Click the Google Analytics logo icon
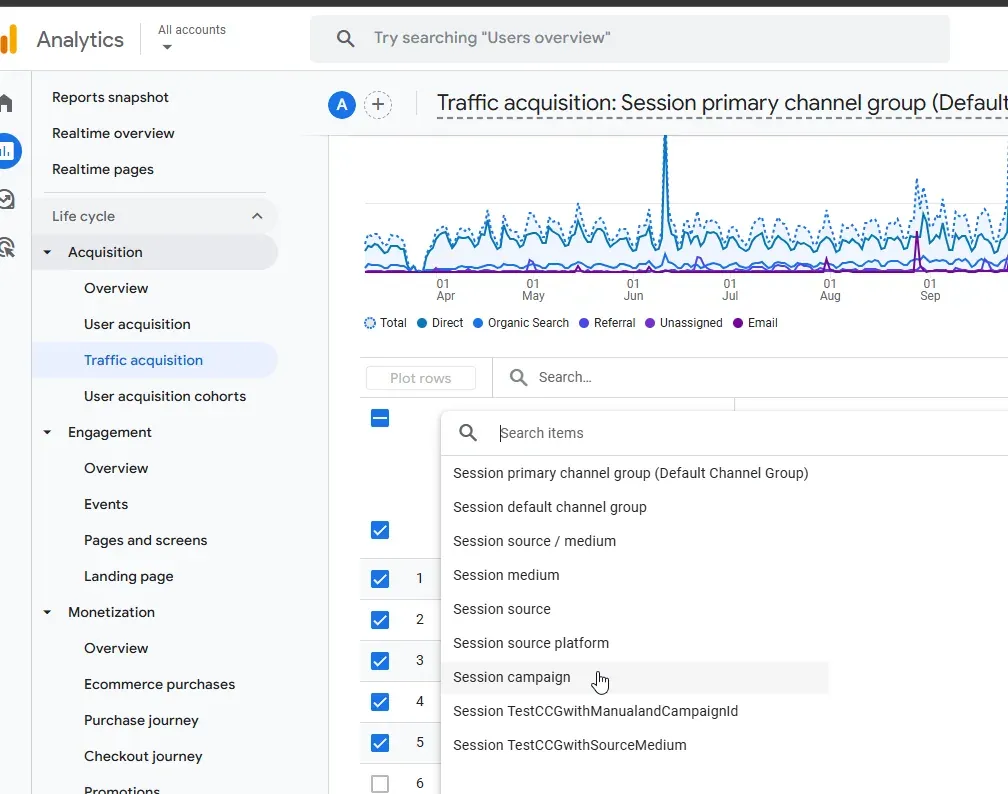The width and height of the screenshot is (1008, 794). pyautogui.click(x=9, y=39)
